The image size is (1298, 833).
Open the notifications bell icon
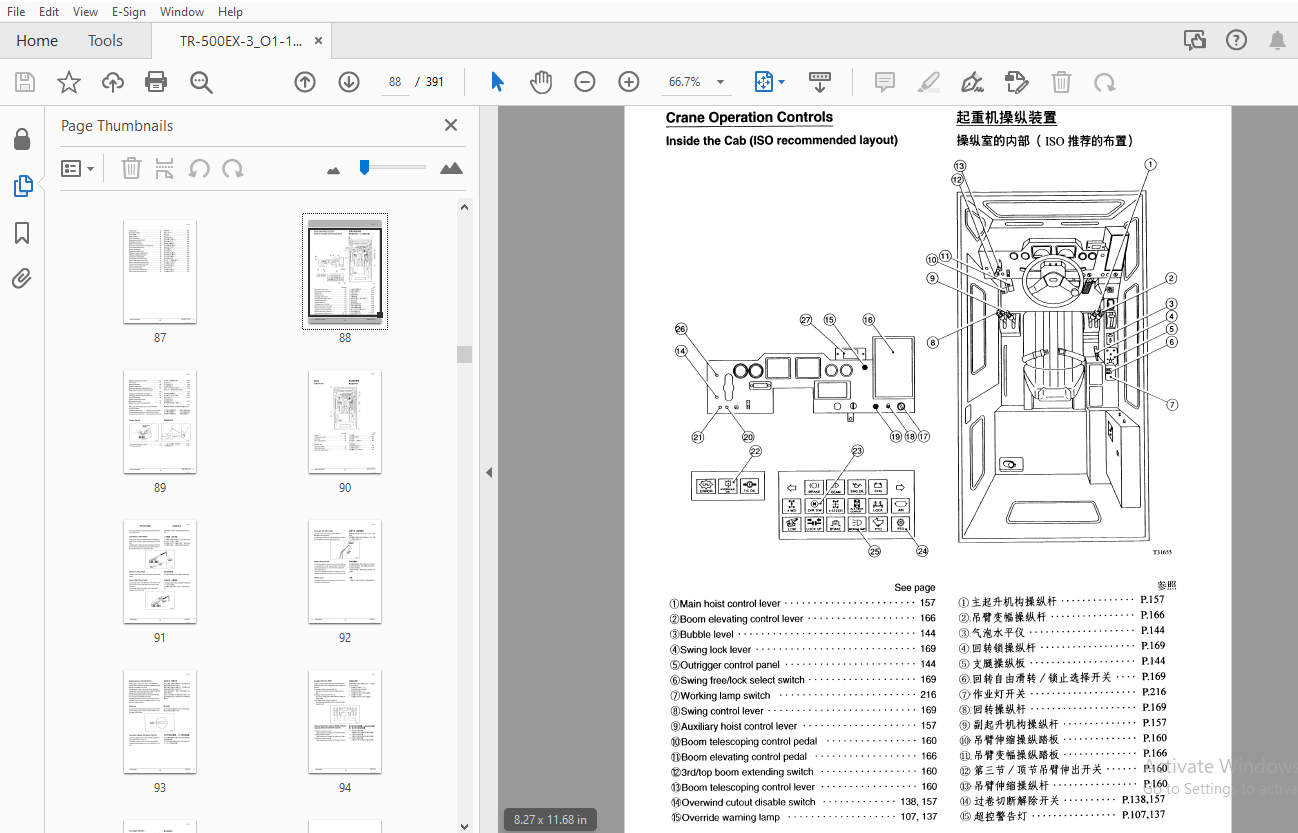click(x=1277, y=41)
